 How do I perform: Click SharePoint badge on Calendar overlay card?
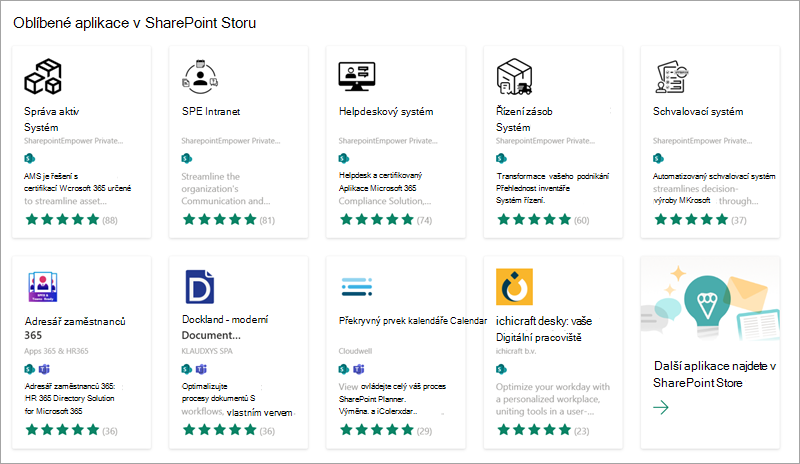point(344,369)
